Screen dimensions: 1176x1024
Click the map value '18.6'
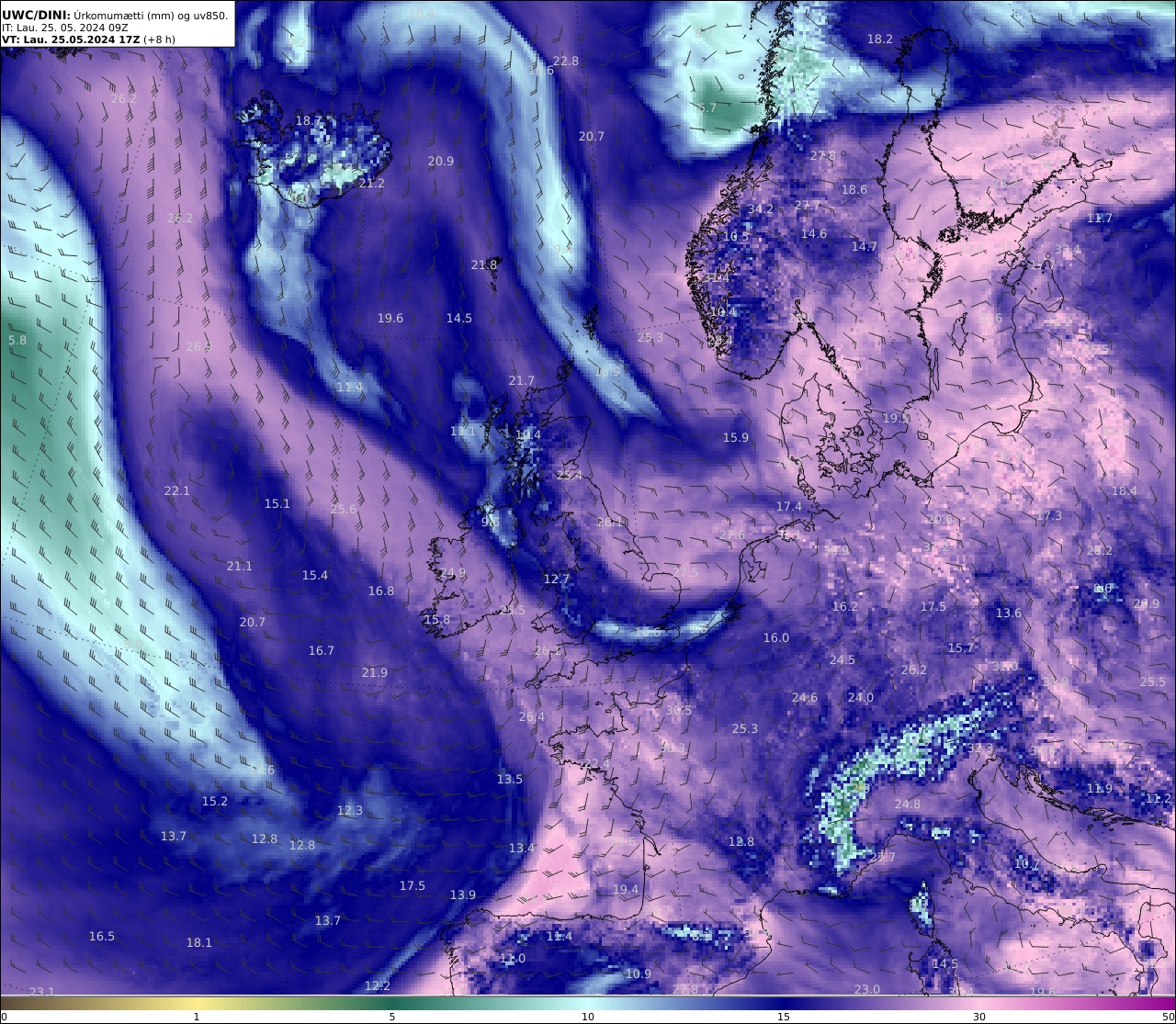854,189
